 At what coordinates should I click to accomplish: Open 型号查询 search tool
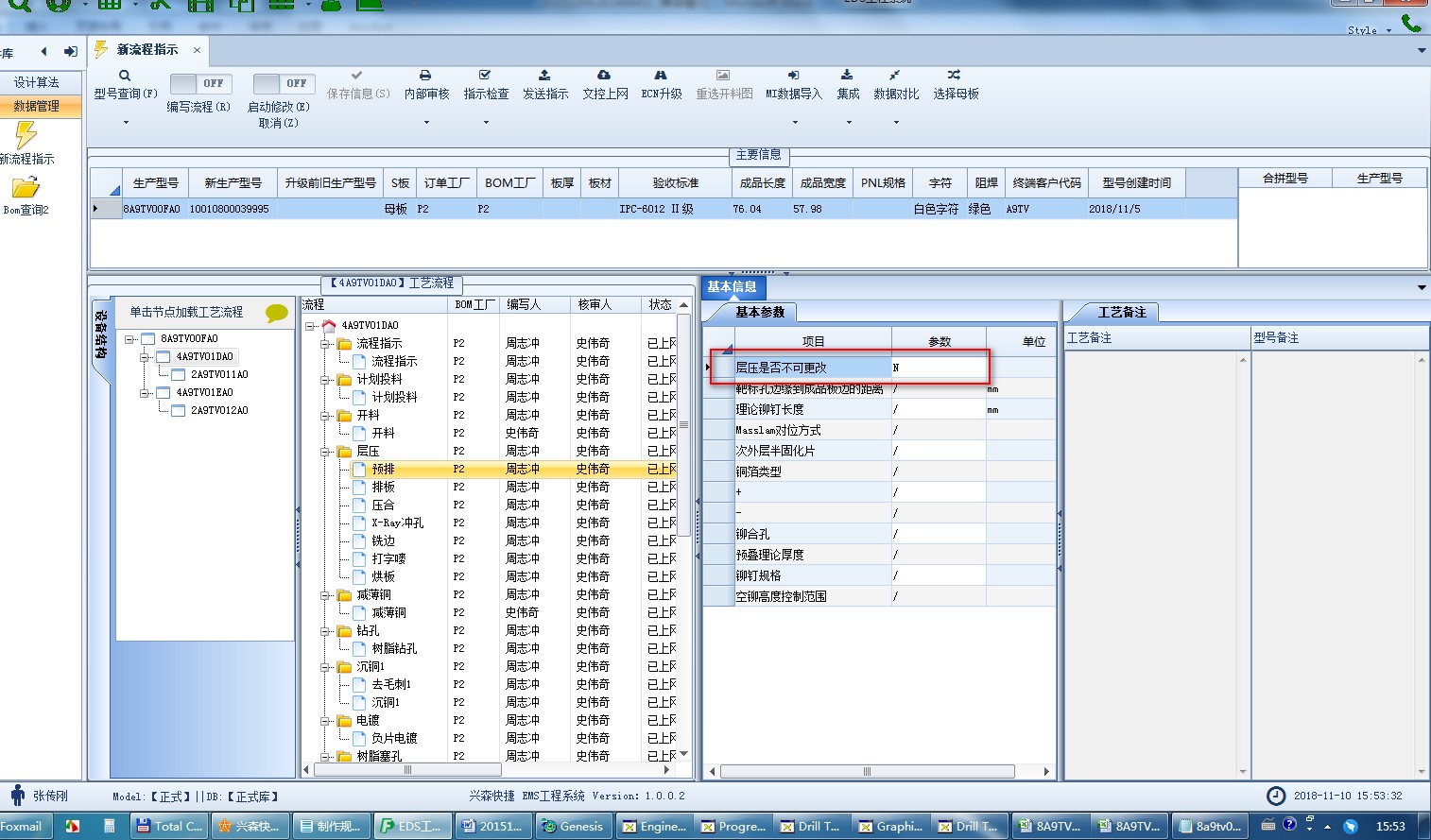125,76
